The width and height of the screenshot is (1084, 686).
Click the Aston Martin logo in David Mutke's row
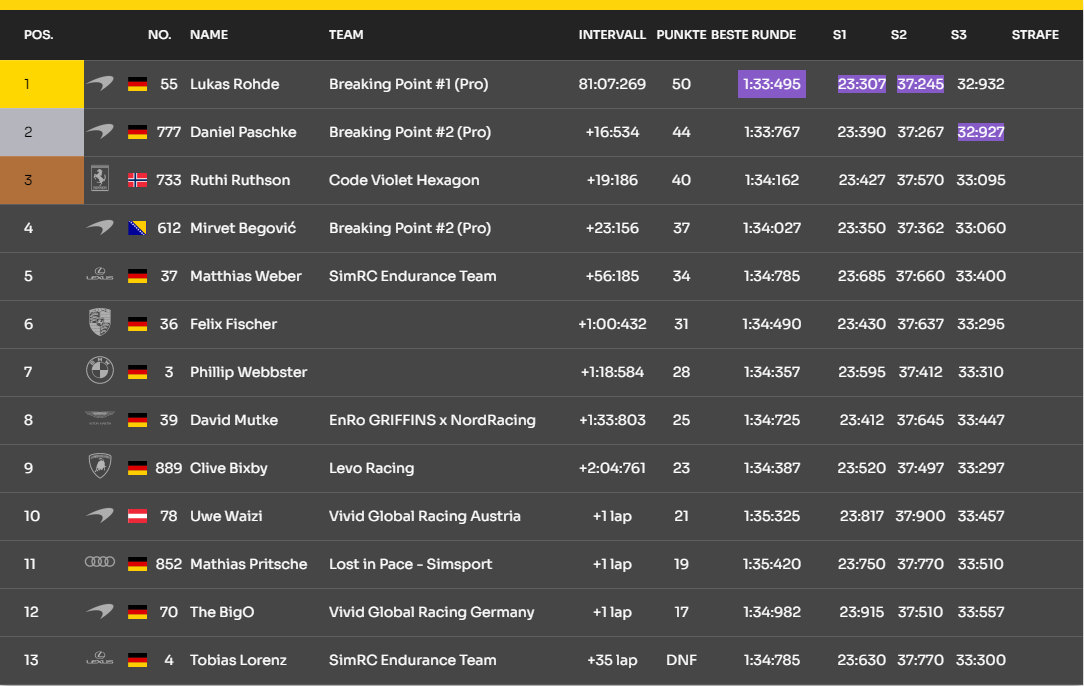tap(100, 419)
